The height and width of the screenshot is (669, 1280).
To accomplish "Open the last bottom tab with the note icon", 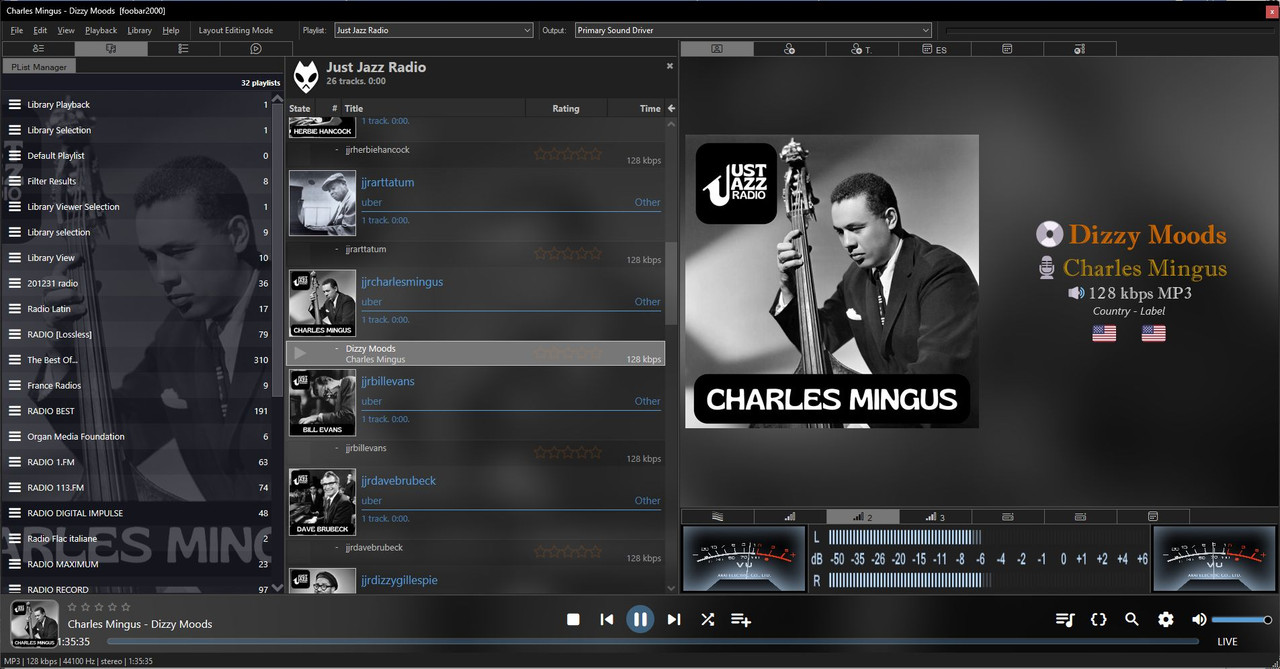I will pyautogui.click(x=1152, y=516).
